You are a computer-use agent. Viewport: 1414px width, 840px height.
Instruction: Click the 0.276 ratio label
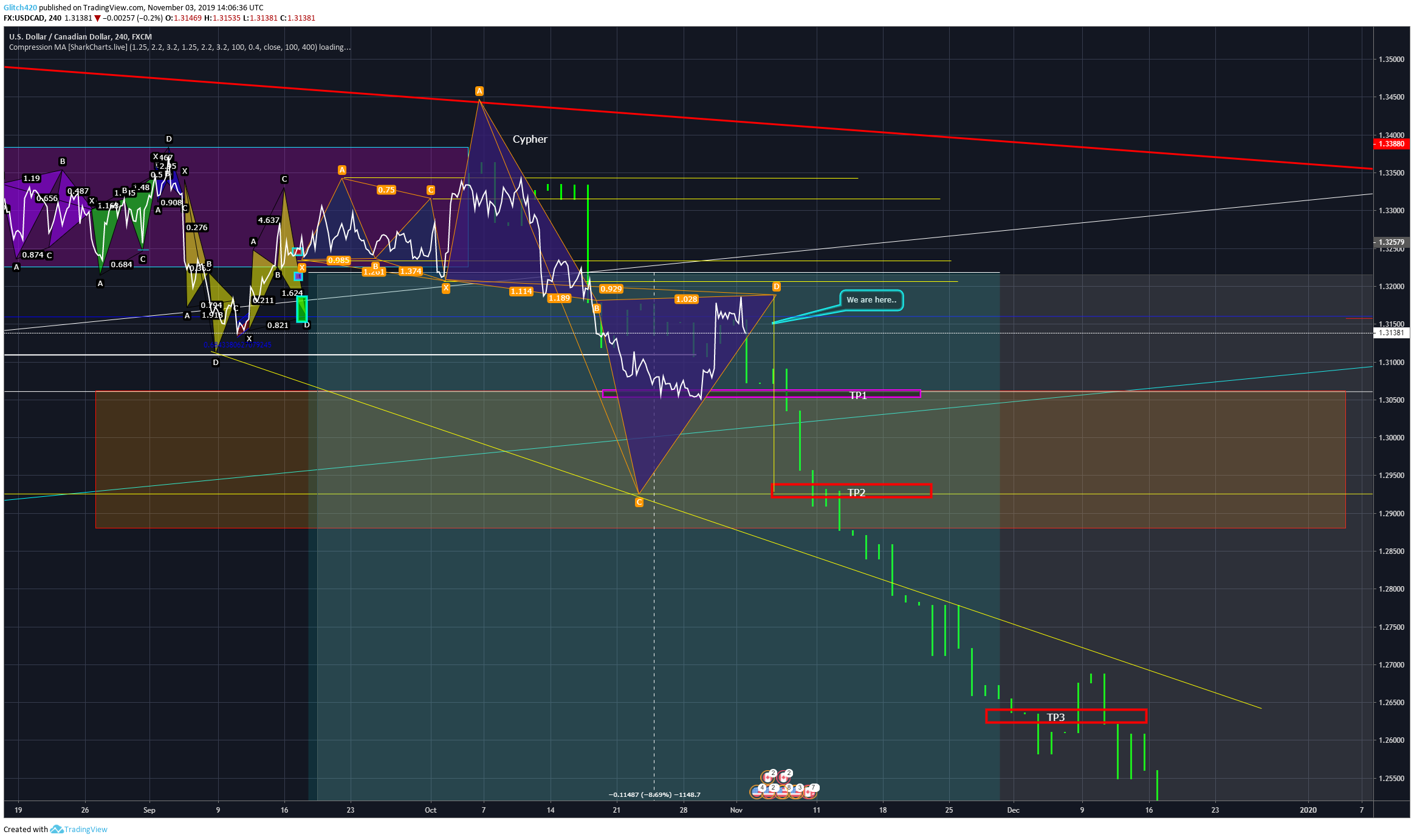(x=197, y=228)
